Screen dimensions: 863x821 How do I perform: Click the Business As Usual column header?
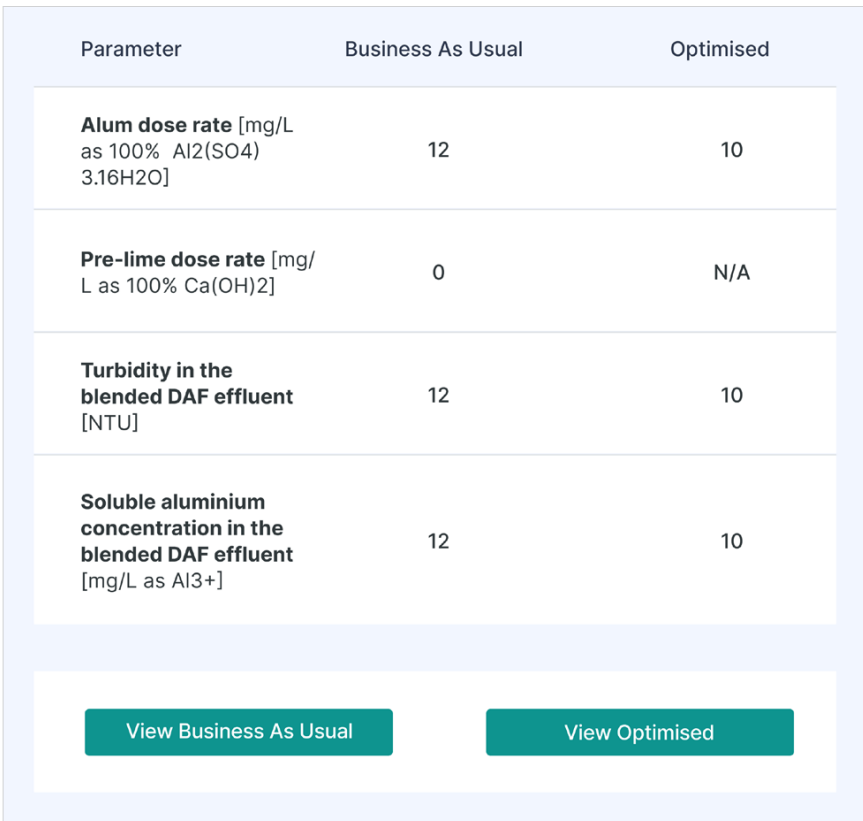click(433, 49)
